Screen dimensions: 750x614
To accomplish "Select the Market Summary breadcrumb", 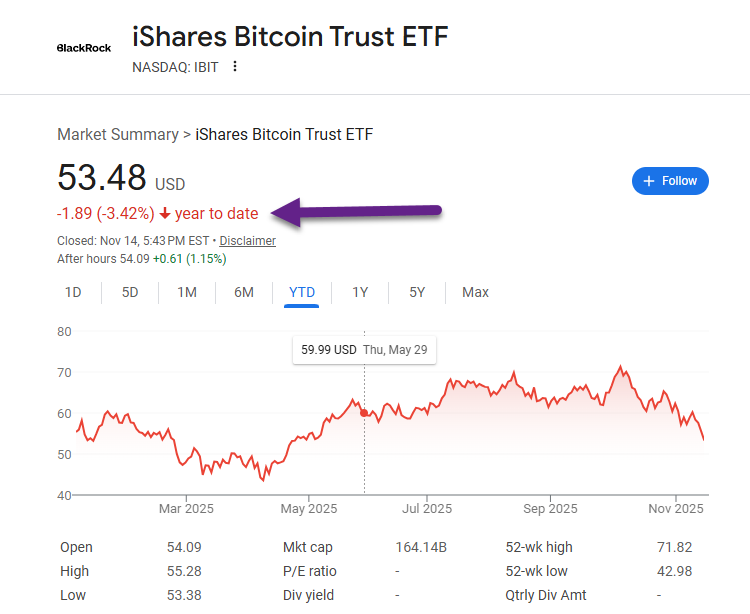I will point(116,135).
